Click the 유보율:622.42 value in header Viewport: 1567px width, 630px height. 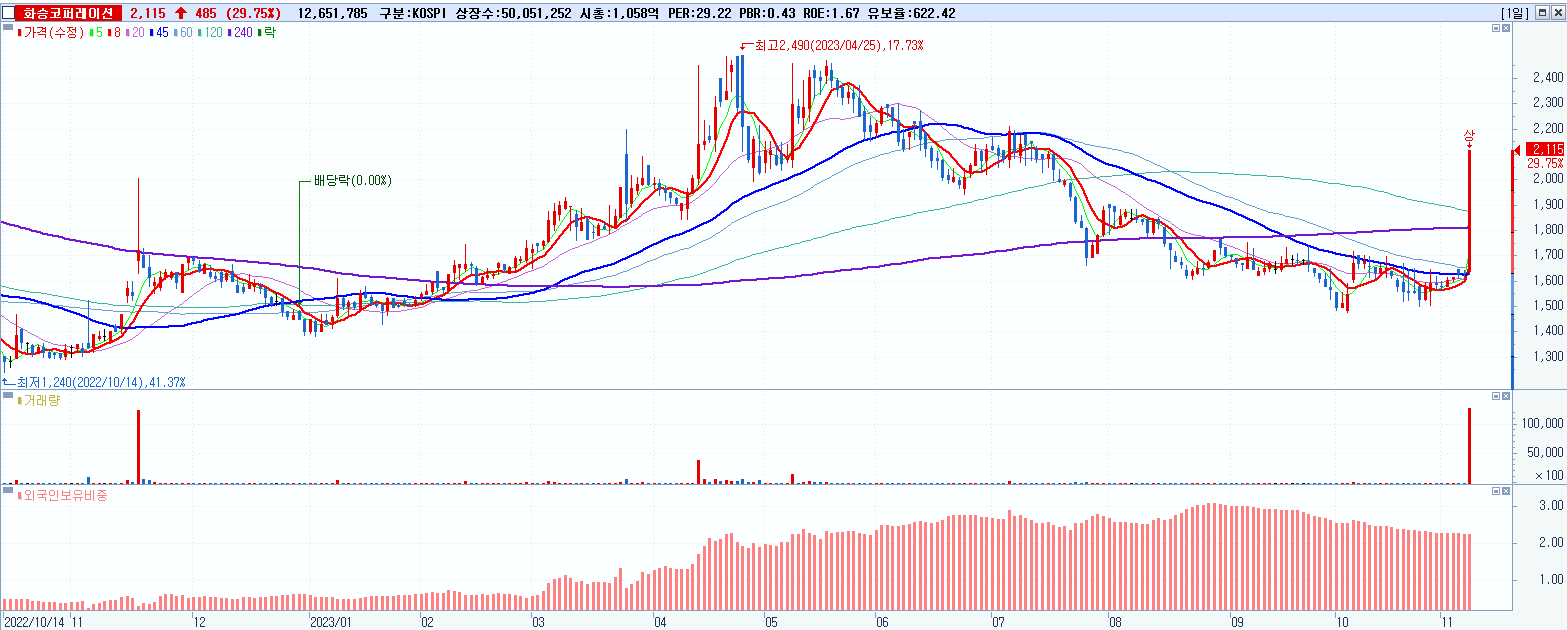(912, 13)
